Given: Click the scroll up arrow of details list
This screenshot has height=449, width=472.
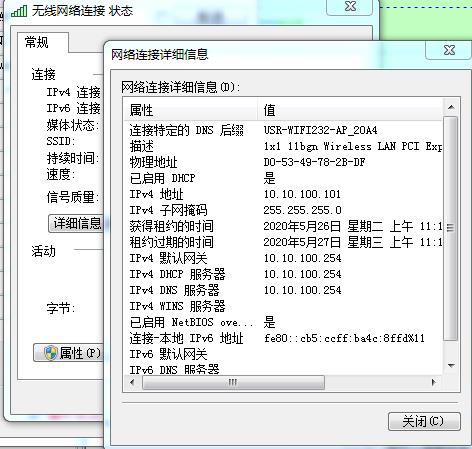Looking at the screenshot, I should (x=451, y=107).
